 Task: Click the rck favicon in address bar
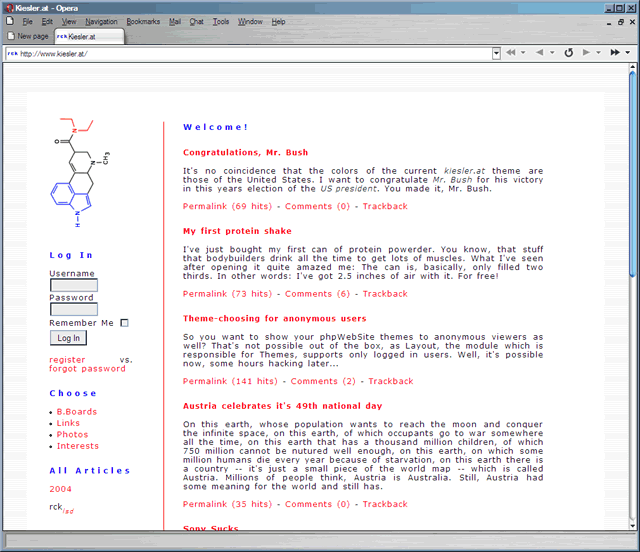(12, 53)
